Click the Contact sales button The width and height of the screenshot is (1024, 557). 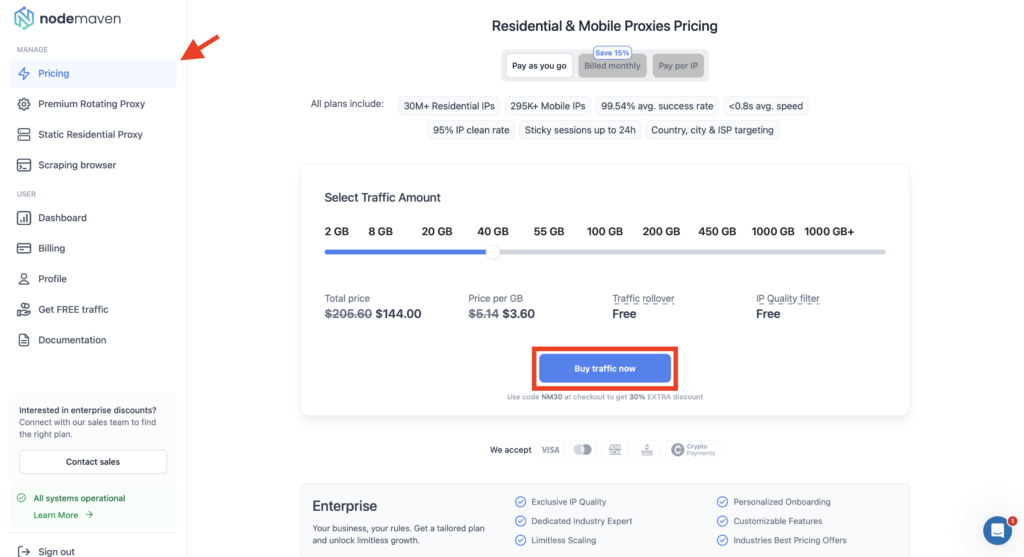pyautogui.click(x=93, y=462)
